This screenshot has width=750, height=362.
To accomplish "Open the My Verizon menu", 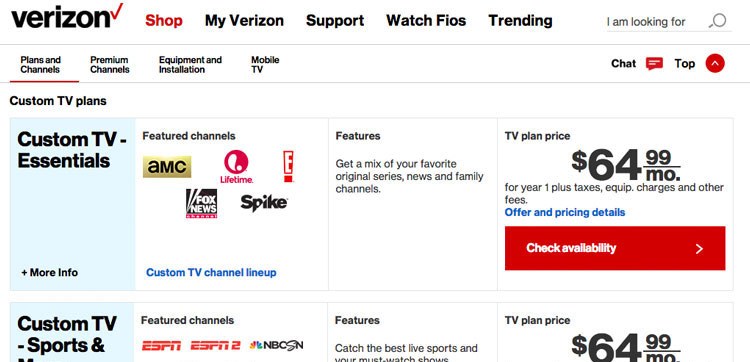I will point(244,21).
